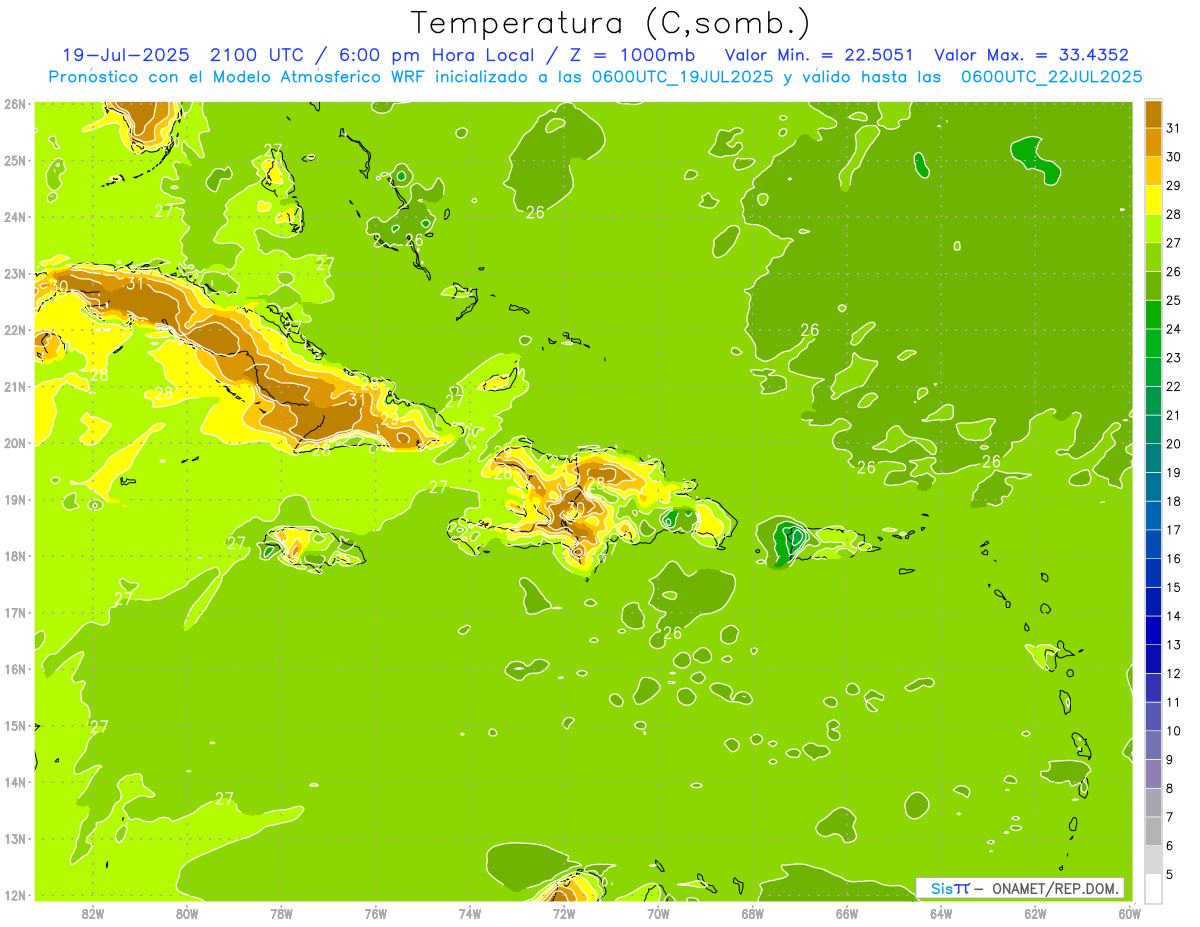Click the 82W longitude axis label
Viewport: 1200px width, 927px height.
[92, 913]
